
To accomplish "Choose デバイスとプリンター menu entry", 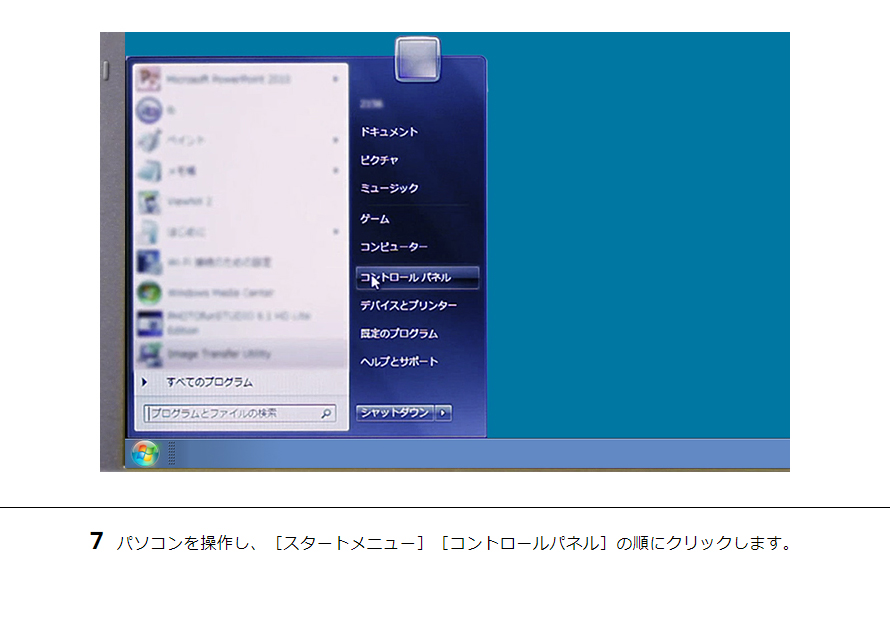I will [408, 305].
